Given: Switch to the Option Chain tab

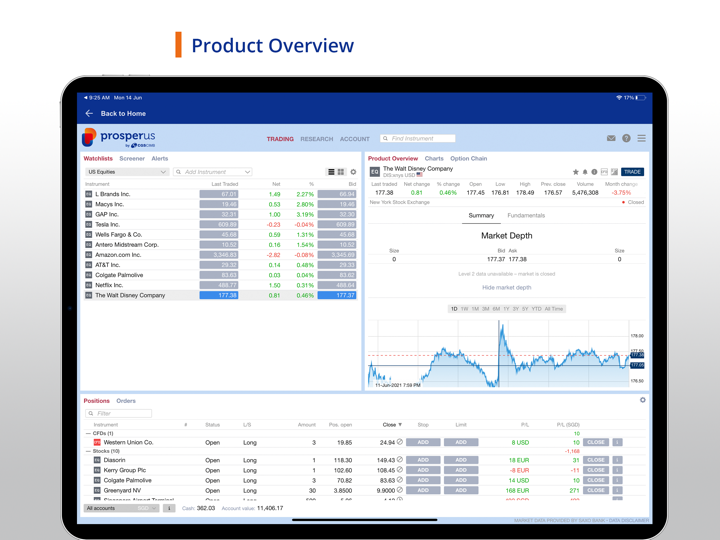Looking at the screenshot, I should coord(468,158).
